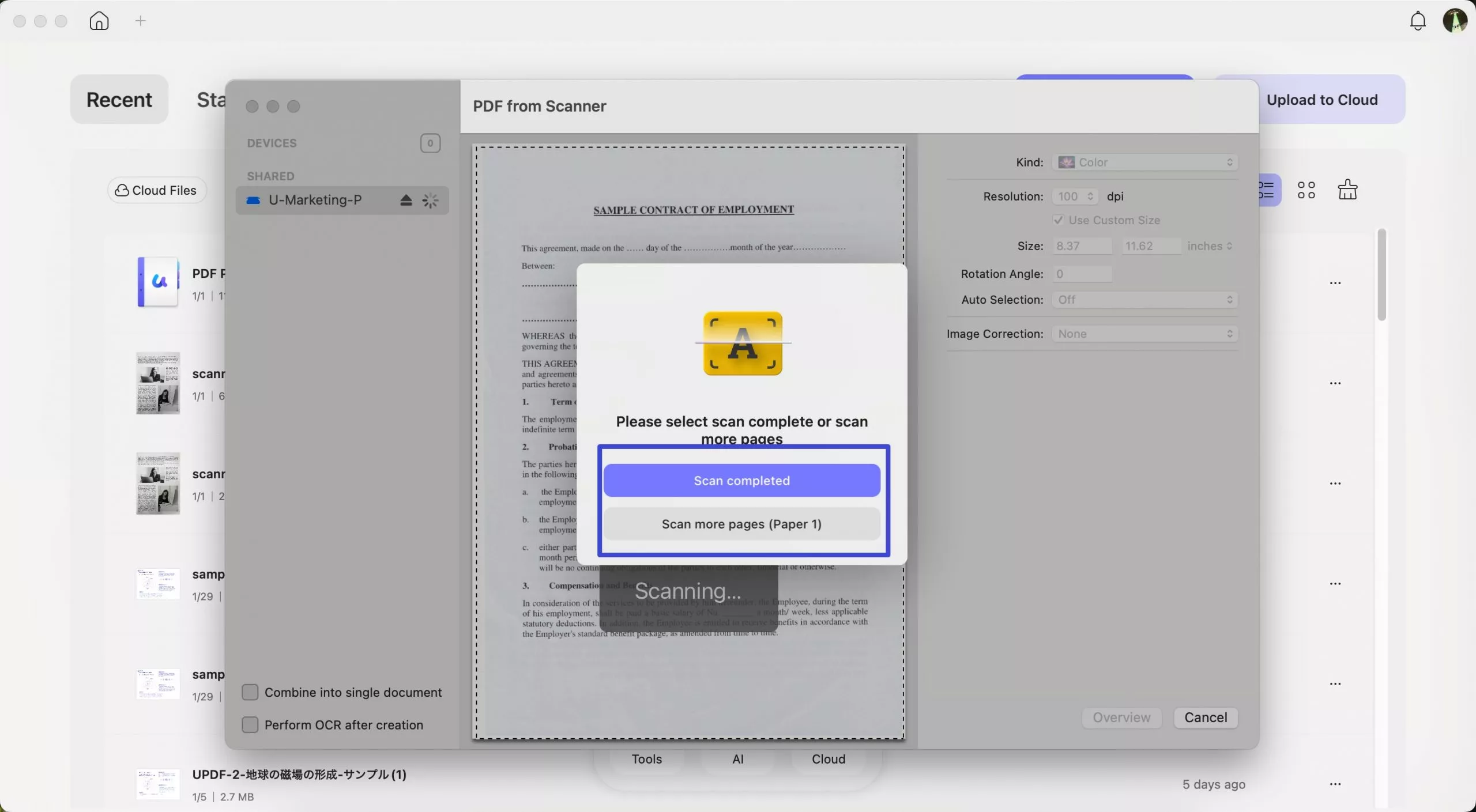Viewport: 1476px width, 812px height.
Task: Click Scan more pages (Paper 1)
Action: (x=741, y=524)
